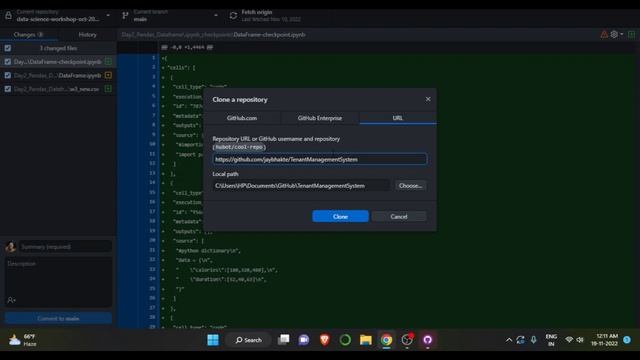This screenshot has width=640, height=360.
Task: Click the commit Summary input field
Action: pos(65,247)
